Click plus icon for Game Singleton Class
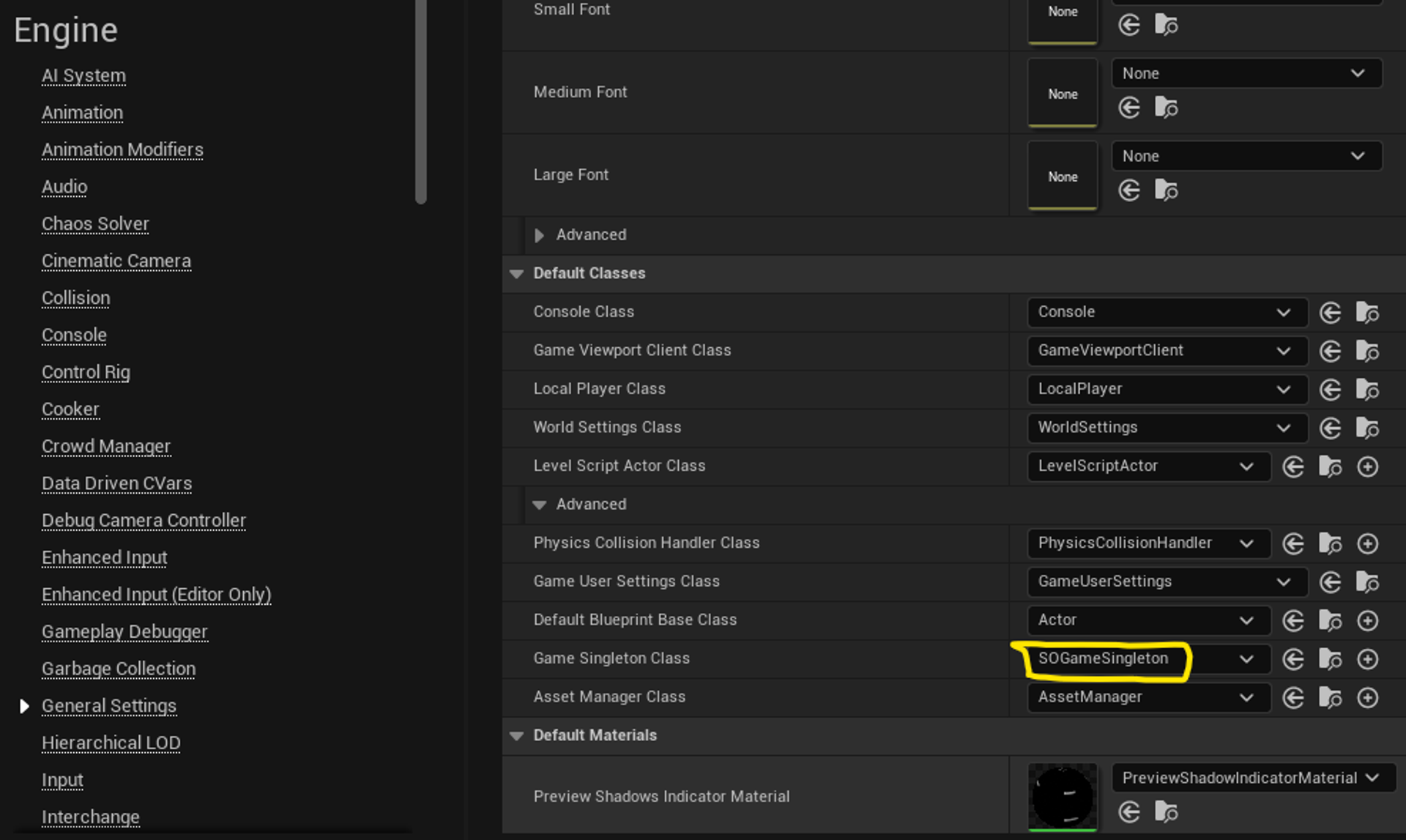Viewport: 1406px width, 840px height. click(x=1367, y=659)
